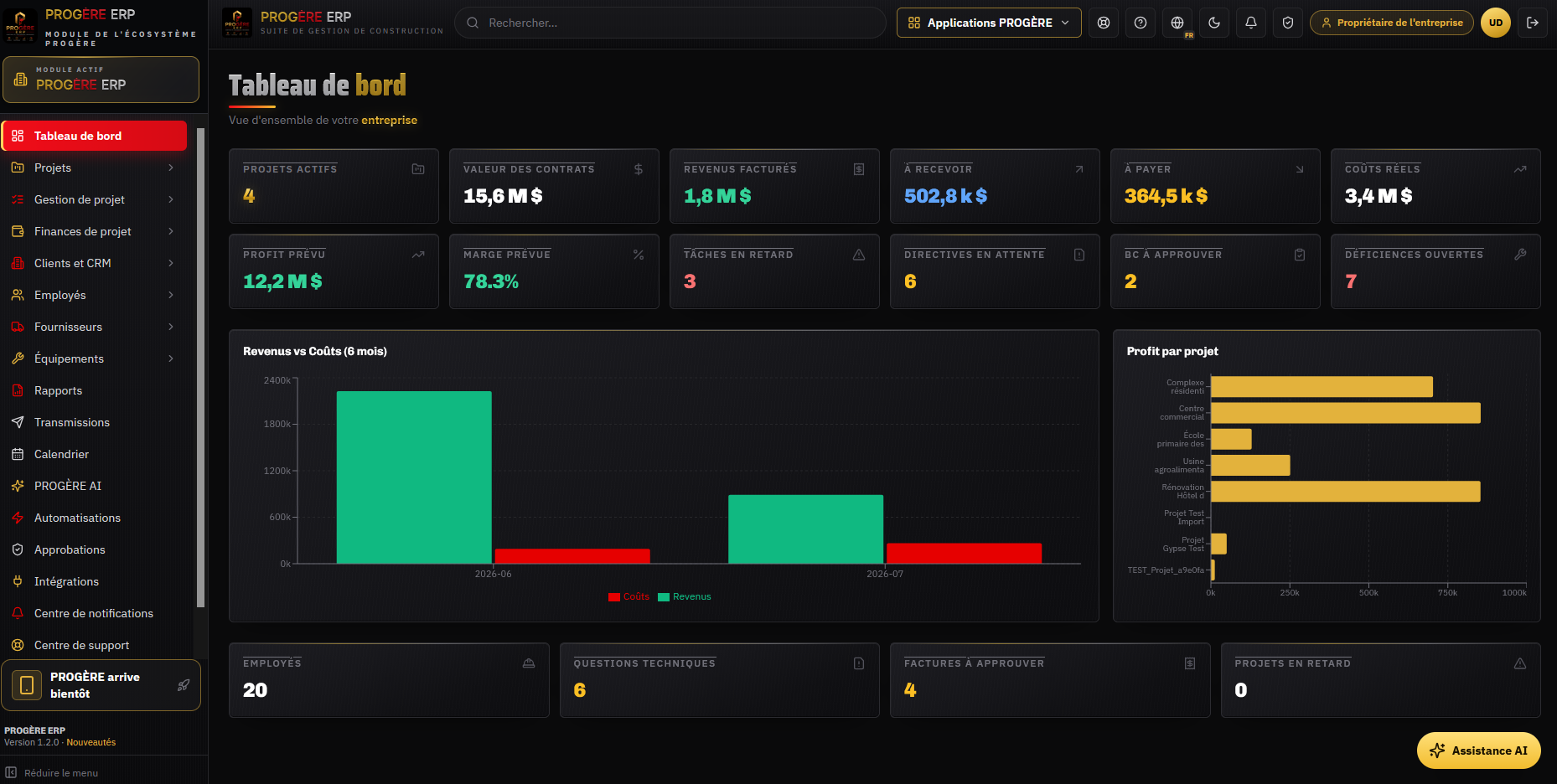
Task: Click the PROGÈRE AI sparkle icon
Action: coord(18,486)
